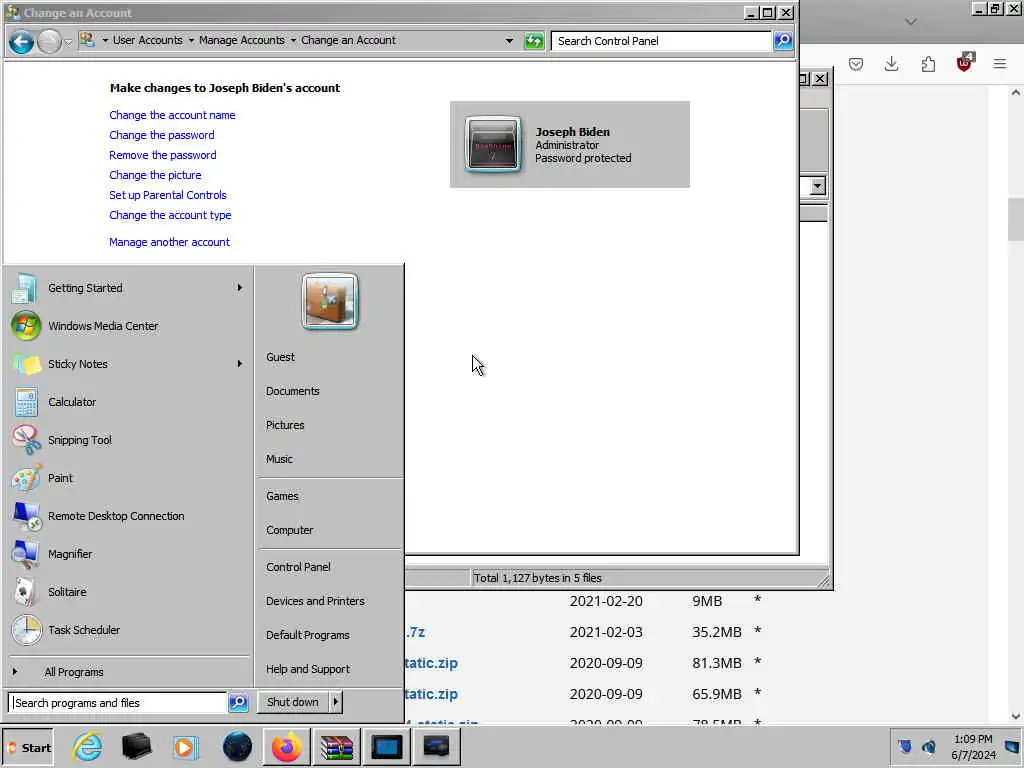Click Change the account name link
The width and height of the screenshot is (1024, 768).
click(172, 115)
